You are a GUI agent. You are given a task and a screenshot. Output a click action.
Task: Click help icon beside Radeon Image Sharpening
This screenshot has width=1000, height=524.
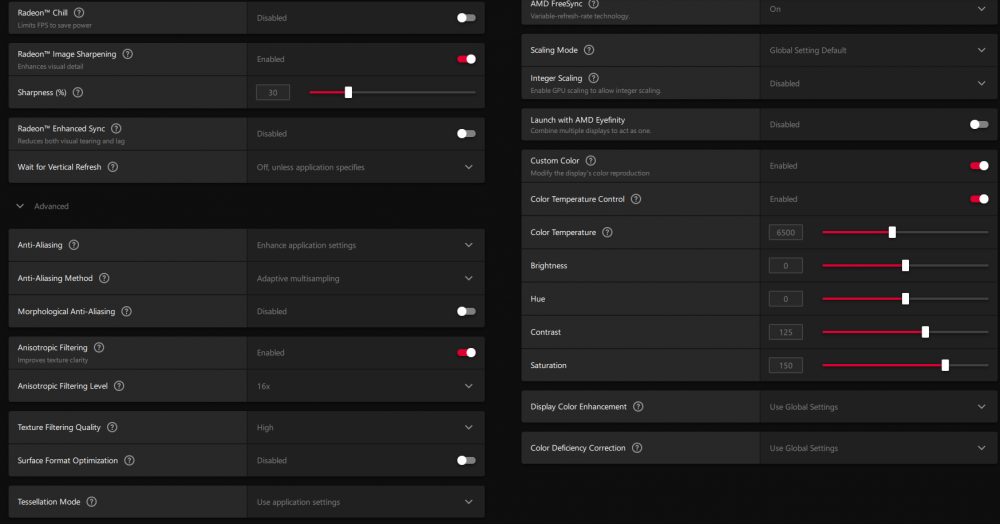(127, 54)
